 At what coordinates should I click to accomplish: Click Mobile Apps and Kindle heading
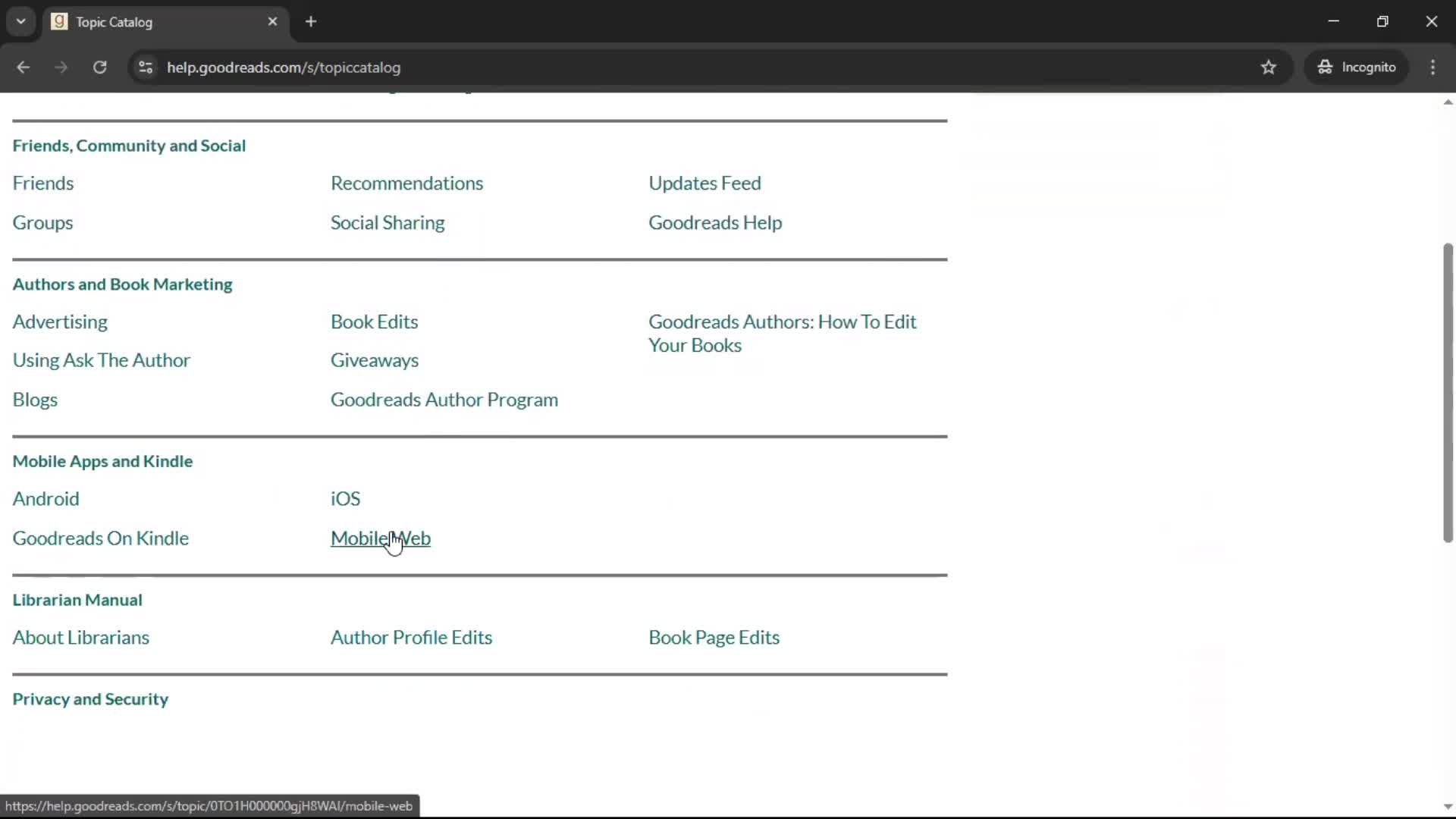(102, 461)
